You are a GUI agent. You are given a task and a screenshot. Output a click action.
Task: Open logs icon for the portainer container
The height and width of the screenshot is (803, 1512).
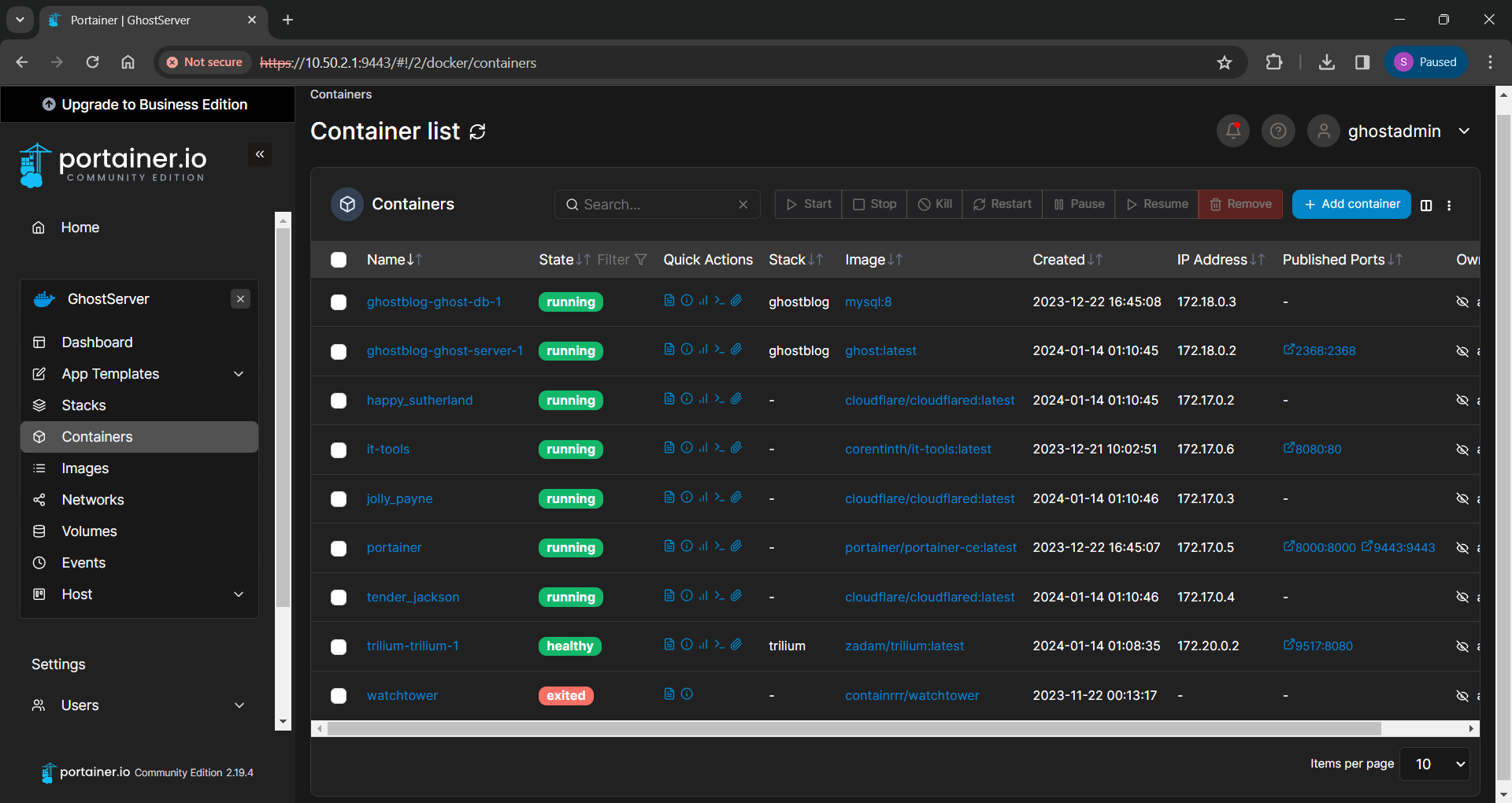click(669, 546)
